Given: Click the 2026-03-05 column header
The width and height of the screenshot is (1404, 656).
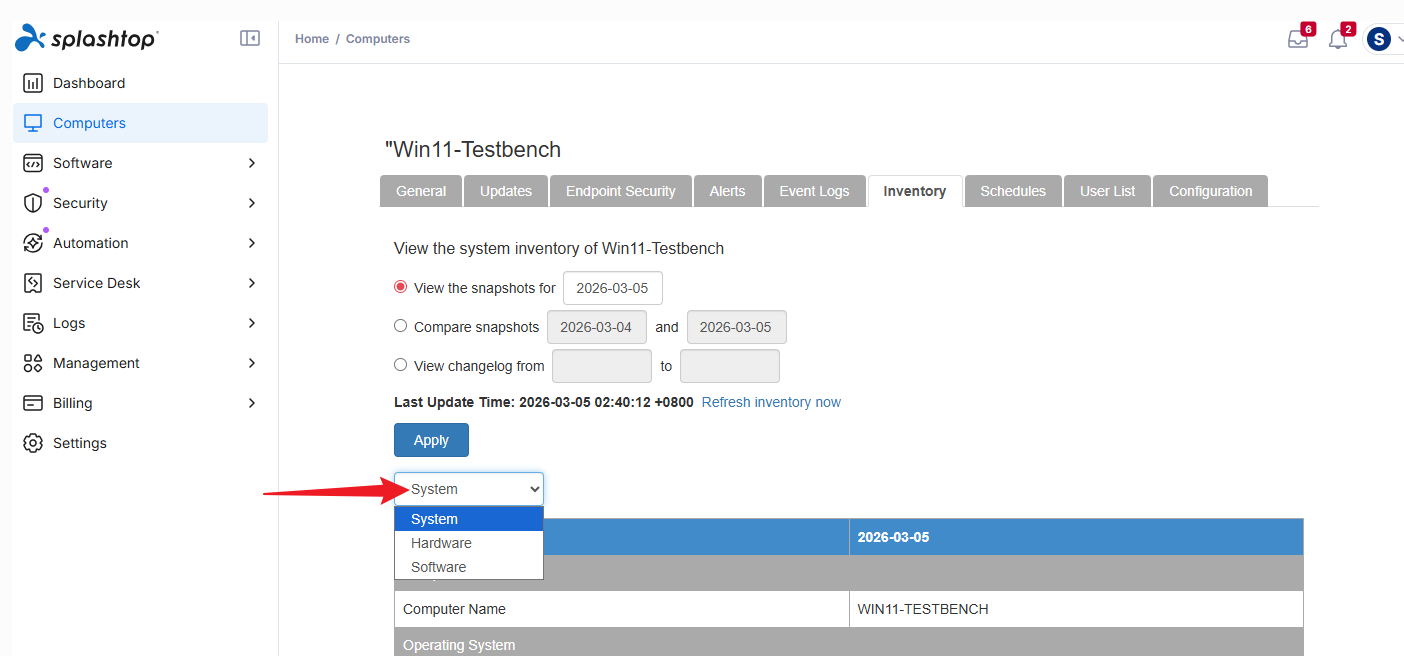Looking at the screenshot, I should click(1076, 537).
